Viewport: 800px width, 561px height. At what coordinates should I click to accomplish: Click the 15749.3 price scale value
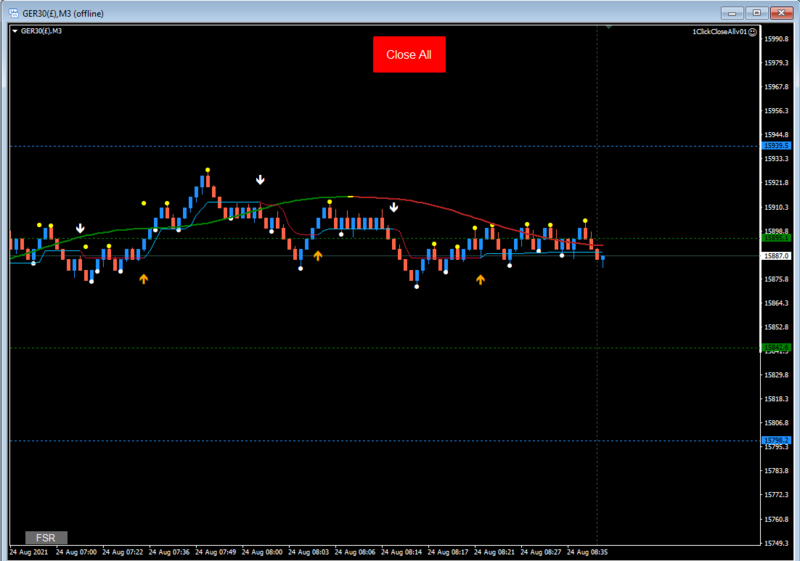[776, 543]
